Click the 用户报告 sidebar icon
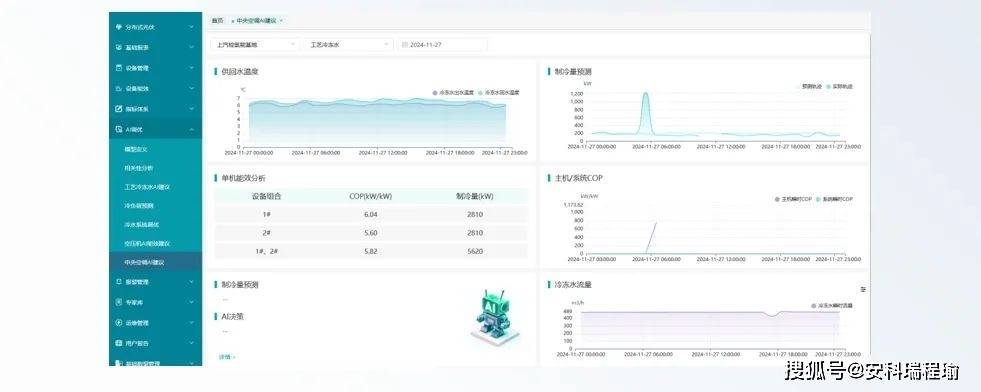Image resolution: width=981 pixels, height=392 pixels. pyautogui.click(x=119, y=343)
